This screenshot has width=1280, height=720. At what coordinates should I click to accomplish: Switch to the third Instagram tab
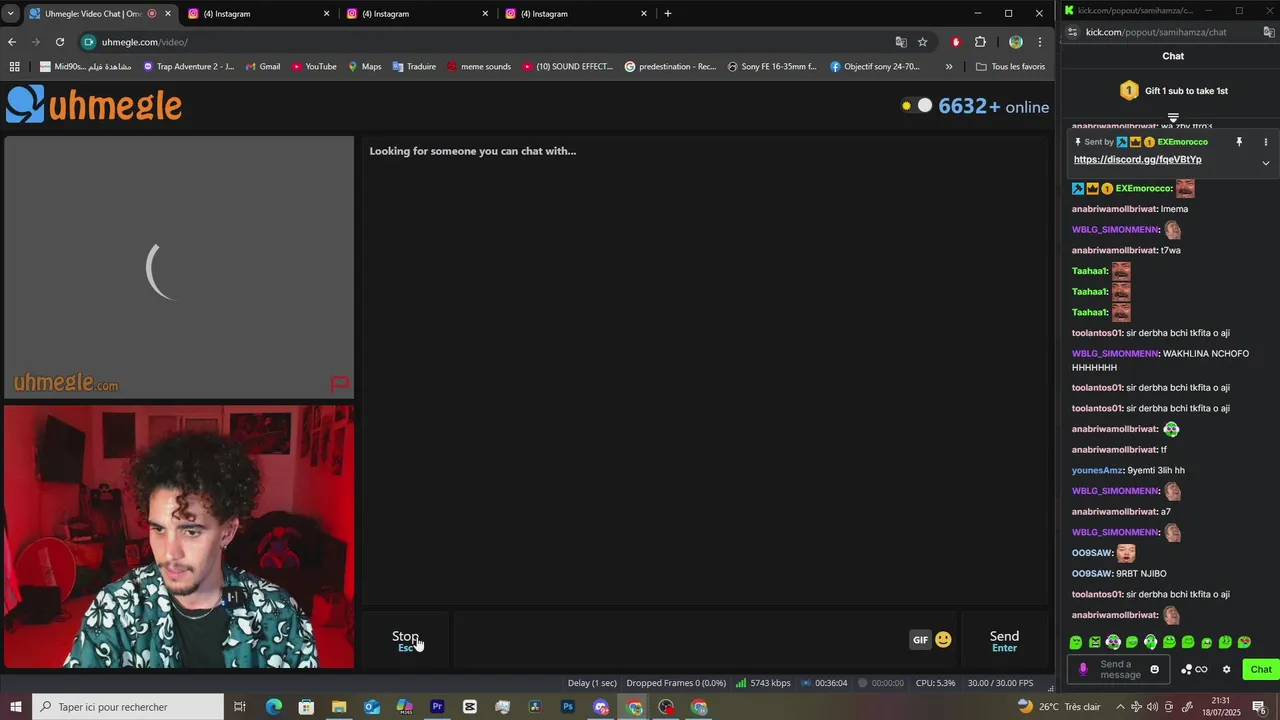pyautogui.click(x=575, y=14)
